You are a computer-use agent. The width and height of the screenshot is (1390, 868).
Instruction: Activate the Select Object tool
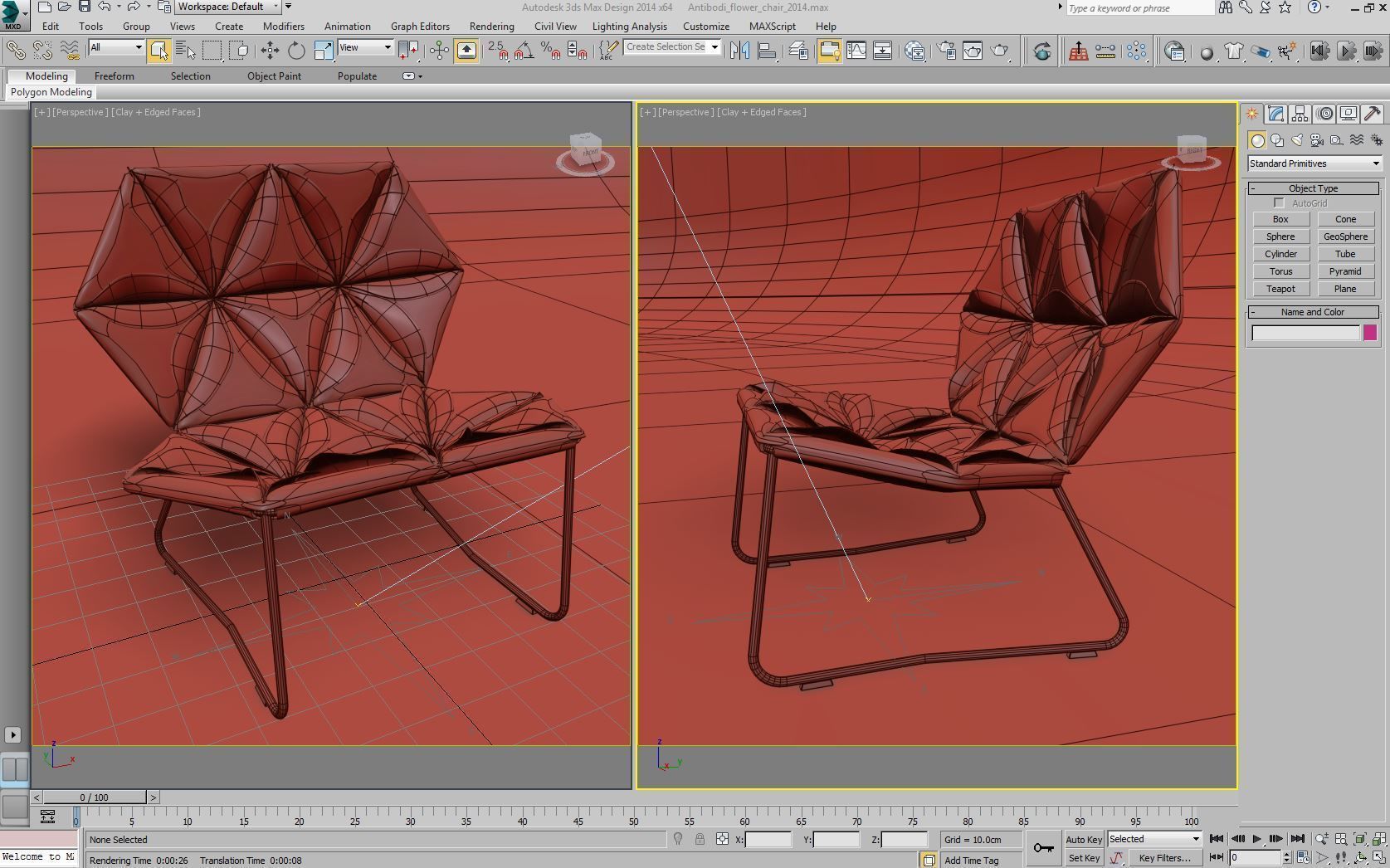point(159,51)
